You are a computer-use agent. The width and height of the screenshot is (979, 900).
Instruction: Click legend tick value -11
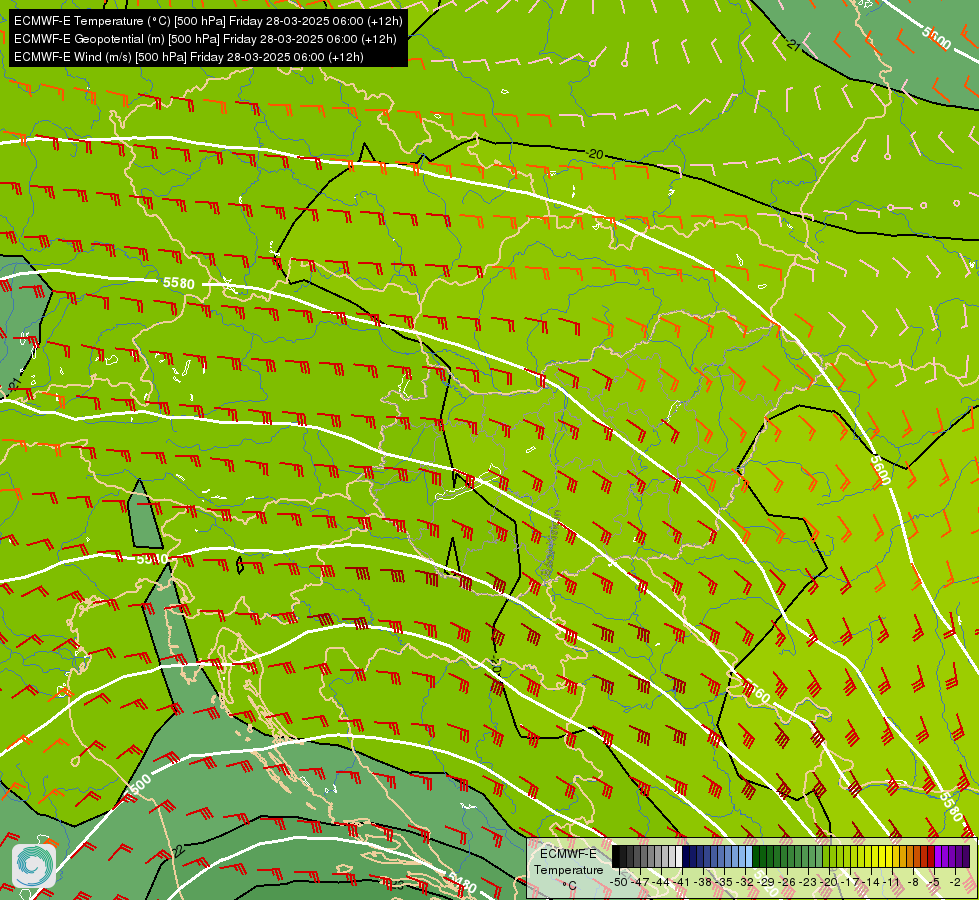click(x=891, y=882)
